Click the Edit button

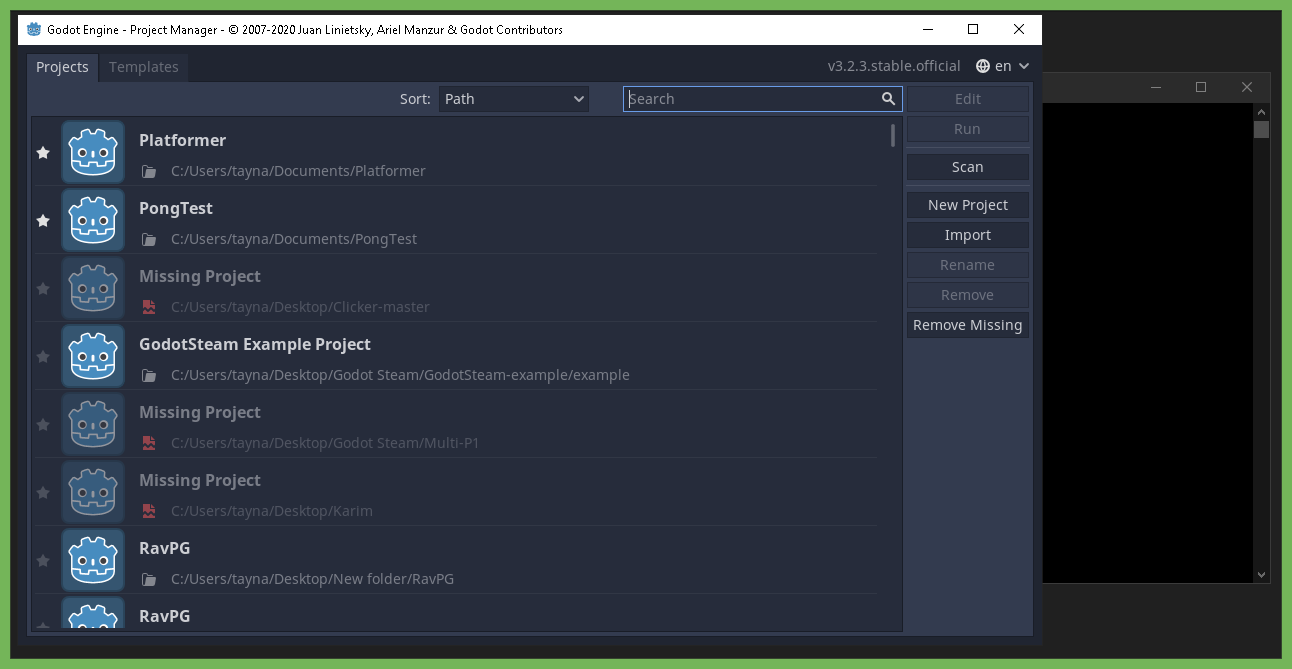(x=968, y=99)
